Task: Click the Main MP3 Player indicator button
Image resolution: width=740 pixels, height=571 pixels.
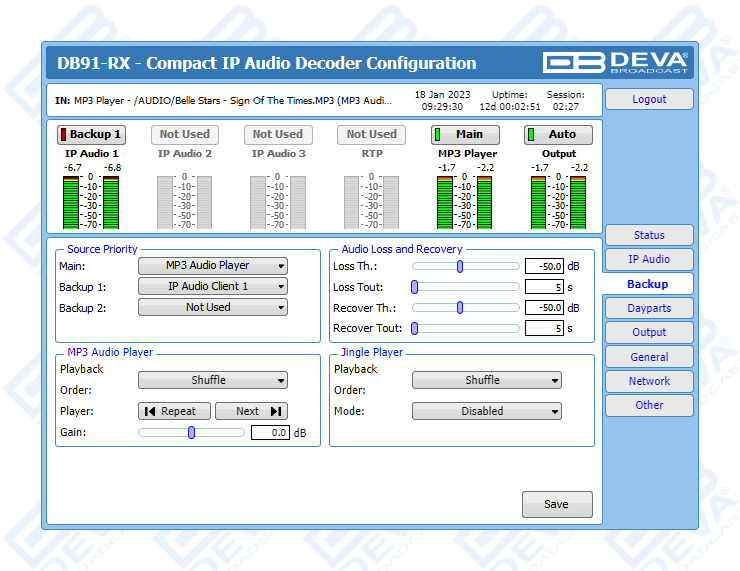Action: click(465, 134)
